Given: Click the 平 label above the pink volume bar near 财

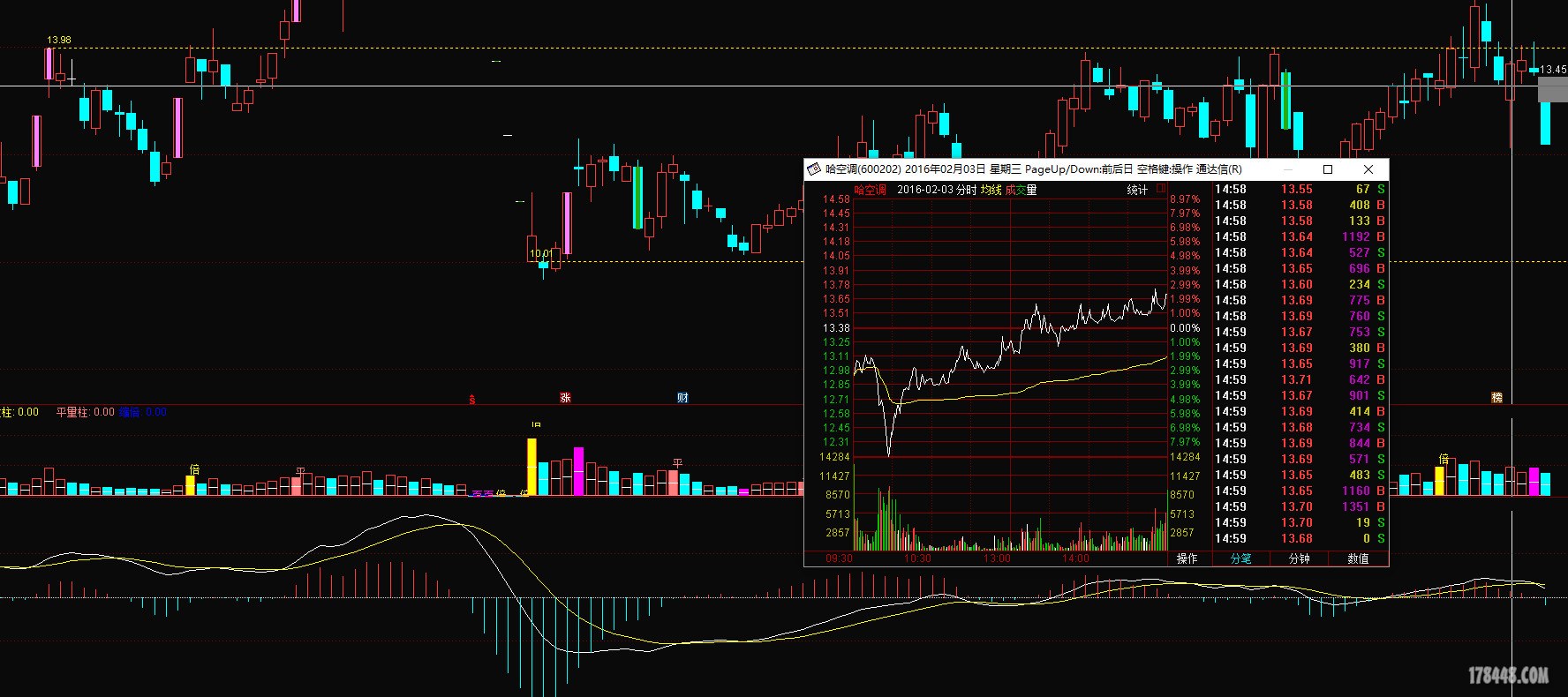Looking at the screenshot, I should [678, 463].
